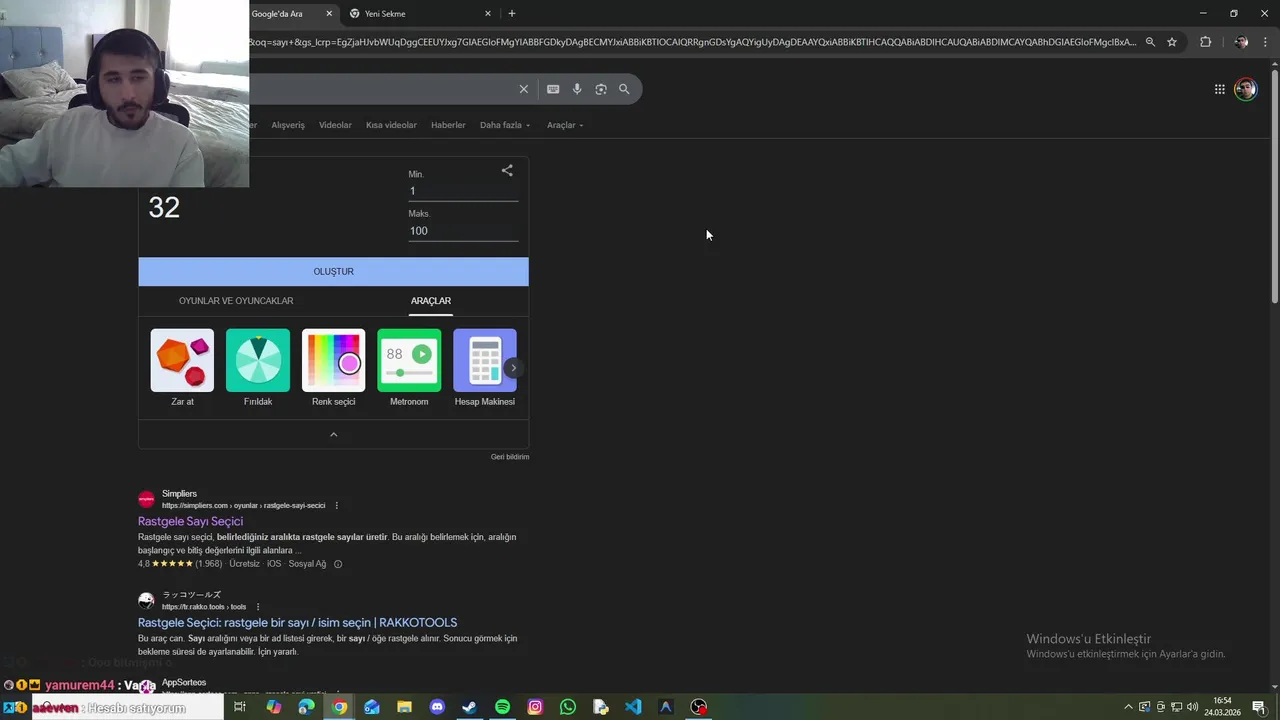Open Windows Task View
1280x720 pixels.
click(x=240, y=707)
